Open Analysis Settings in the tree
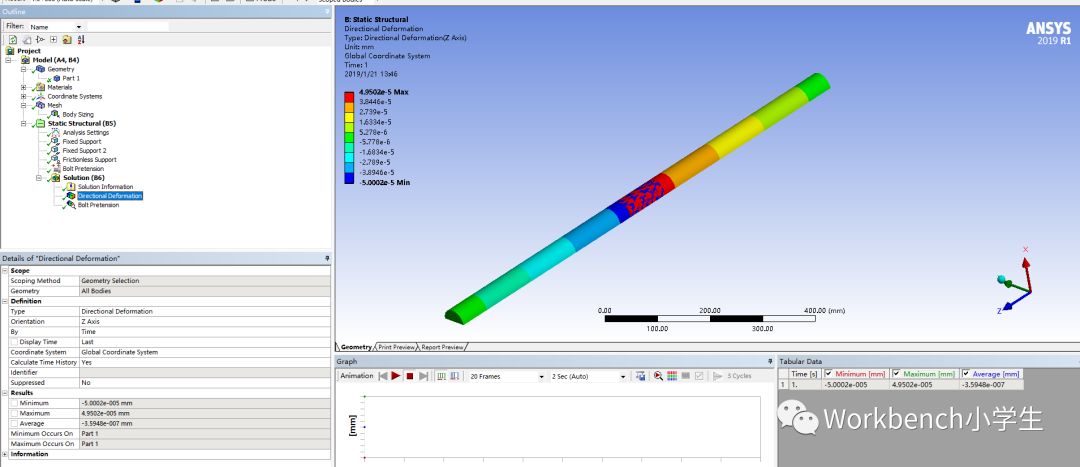Image resolution: width=1080 pixels, height=467 pixels. (x=85, y=132)
